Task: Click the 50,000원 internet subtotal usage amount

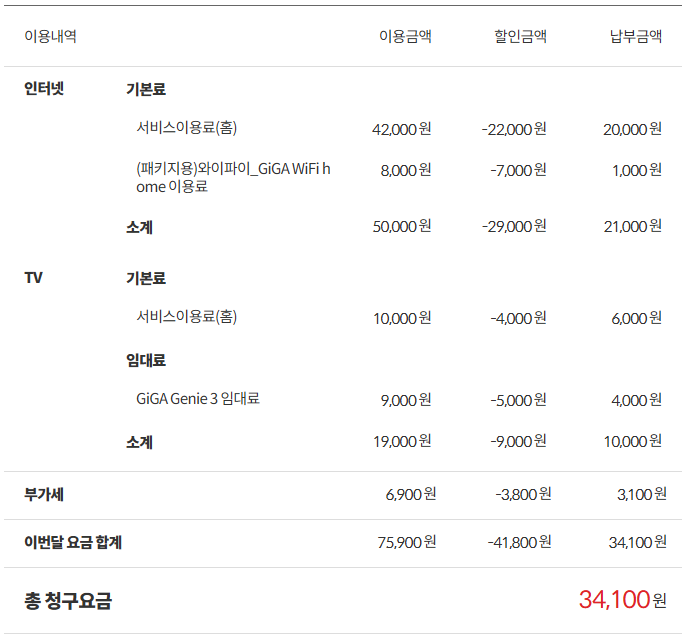Action: [401, 227]
